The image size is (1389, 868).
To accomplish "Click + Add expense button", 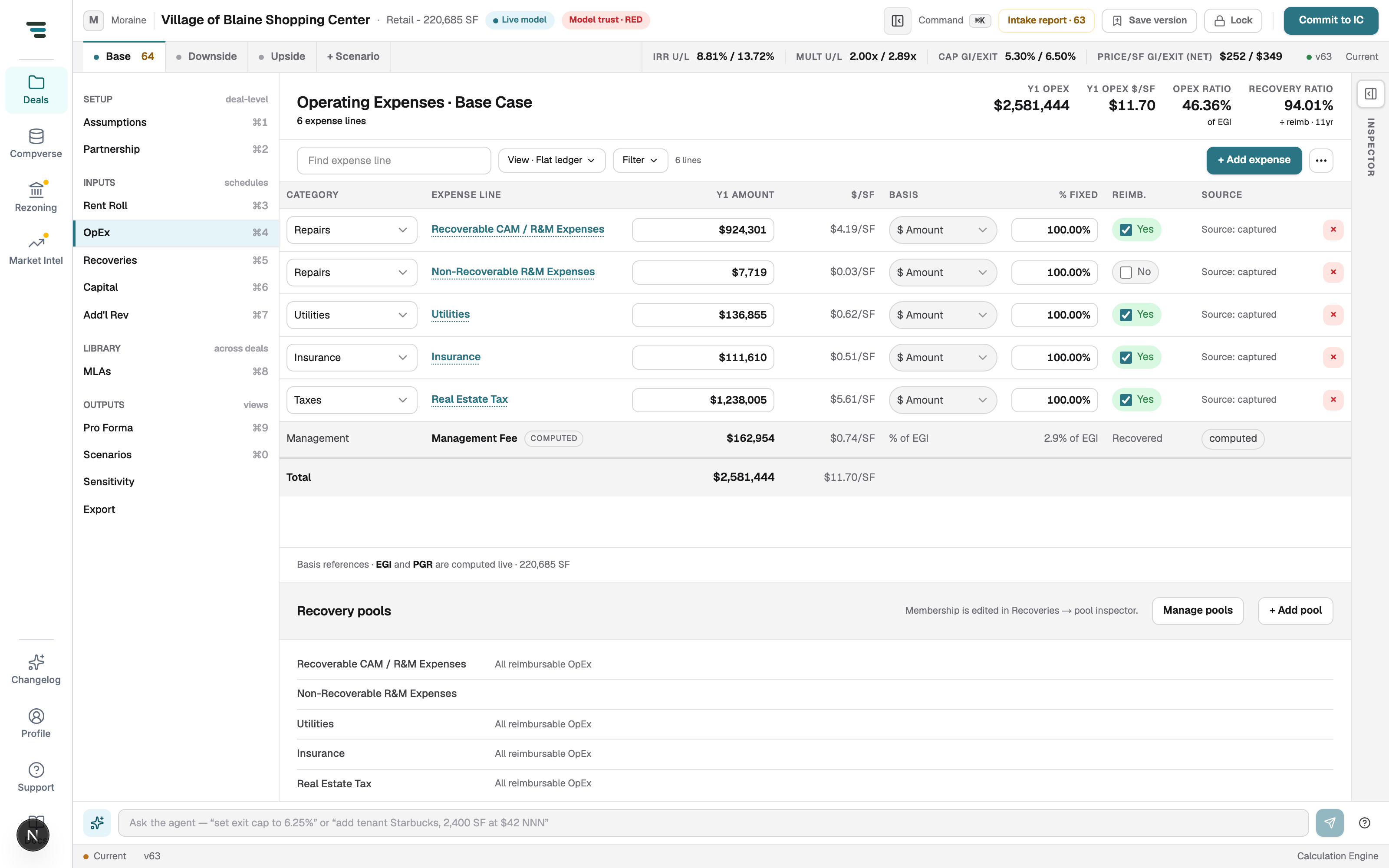I will [1254, 160].
